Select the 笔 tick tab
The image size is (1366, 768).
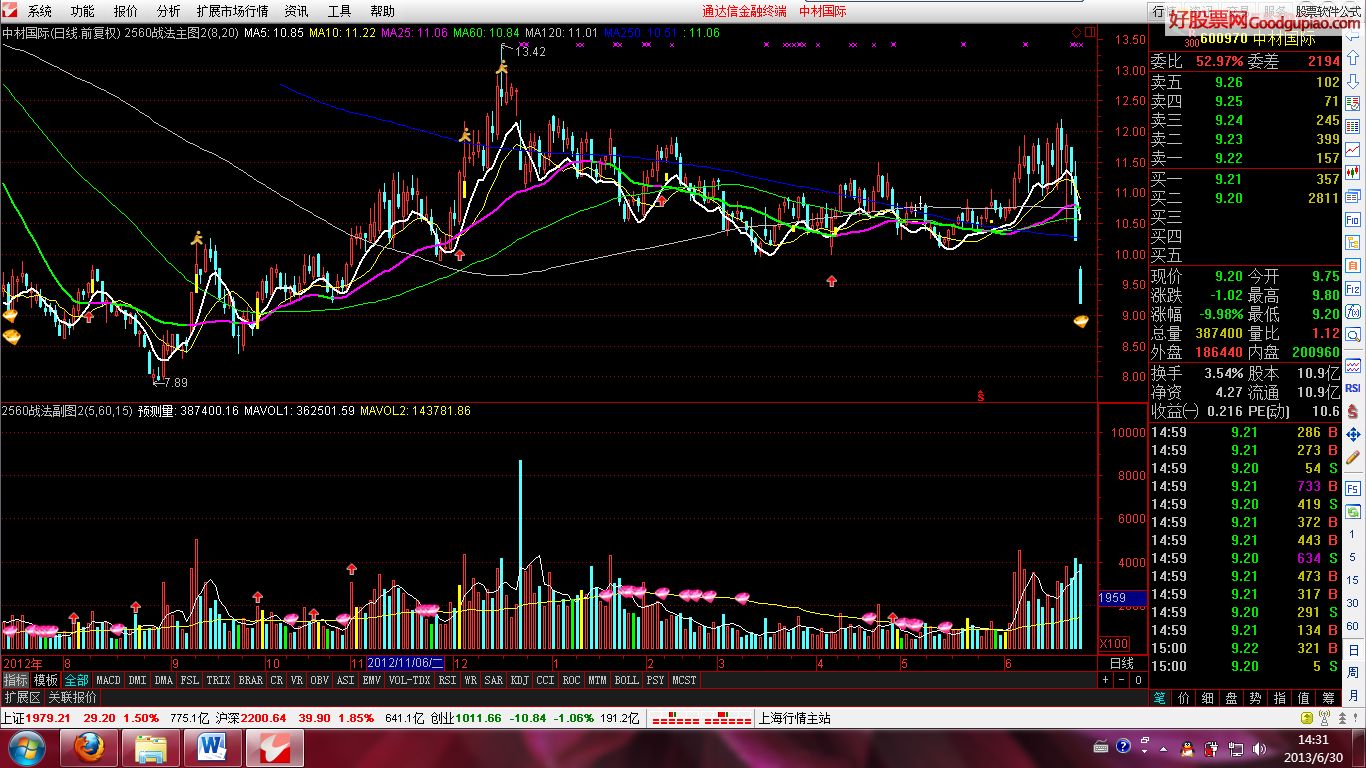point(1160,698)
